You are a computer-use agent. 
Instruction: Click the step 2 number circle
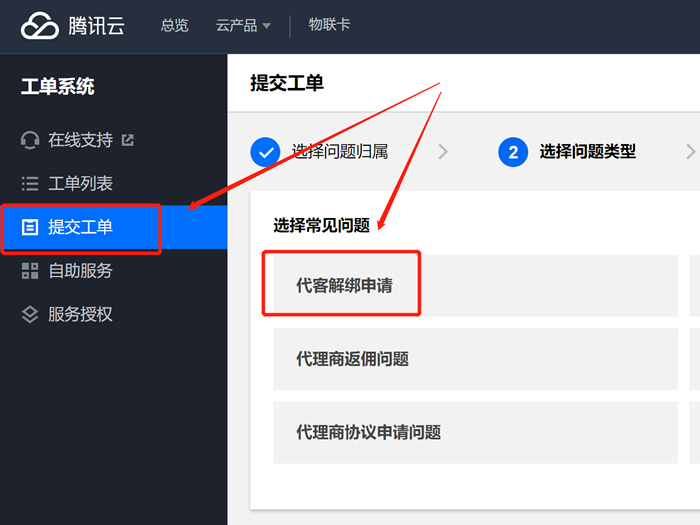point(512,152)
